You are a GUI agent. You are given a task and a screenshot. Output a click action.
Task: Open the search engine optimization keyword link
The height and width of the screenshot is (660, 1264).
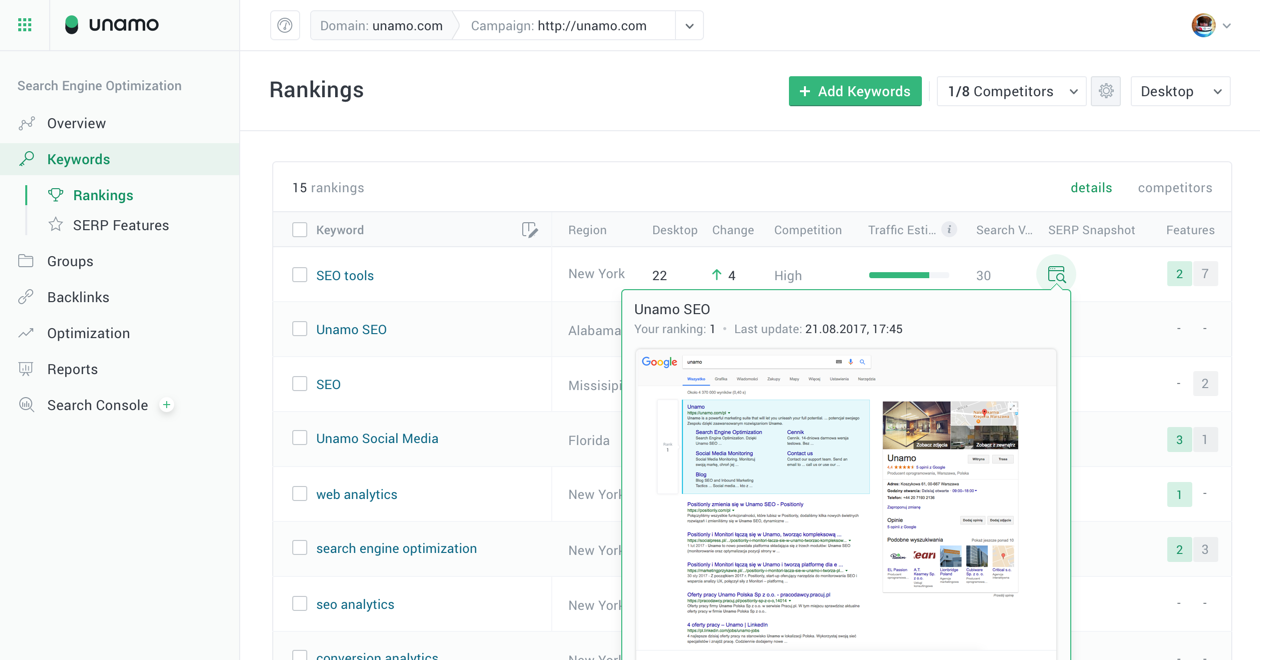coord(396,548)
